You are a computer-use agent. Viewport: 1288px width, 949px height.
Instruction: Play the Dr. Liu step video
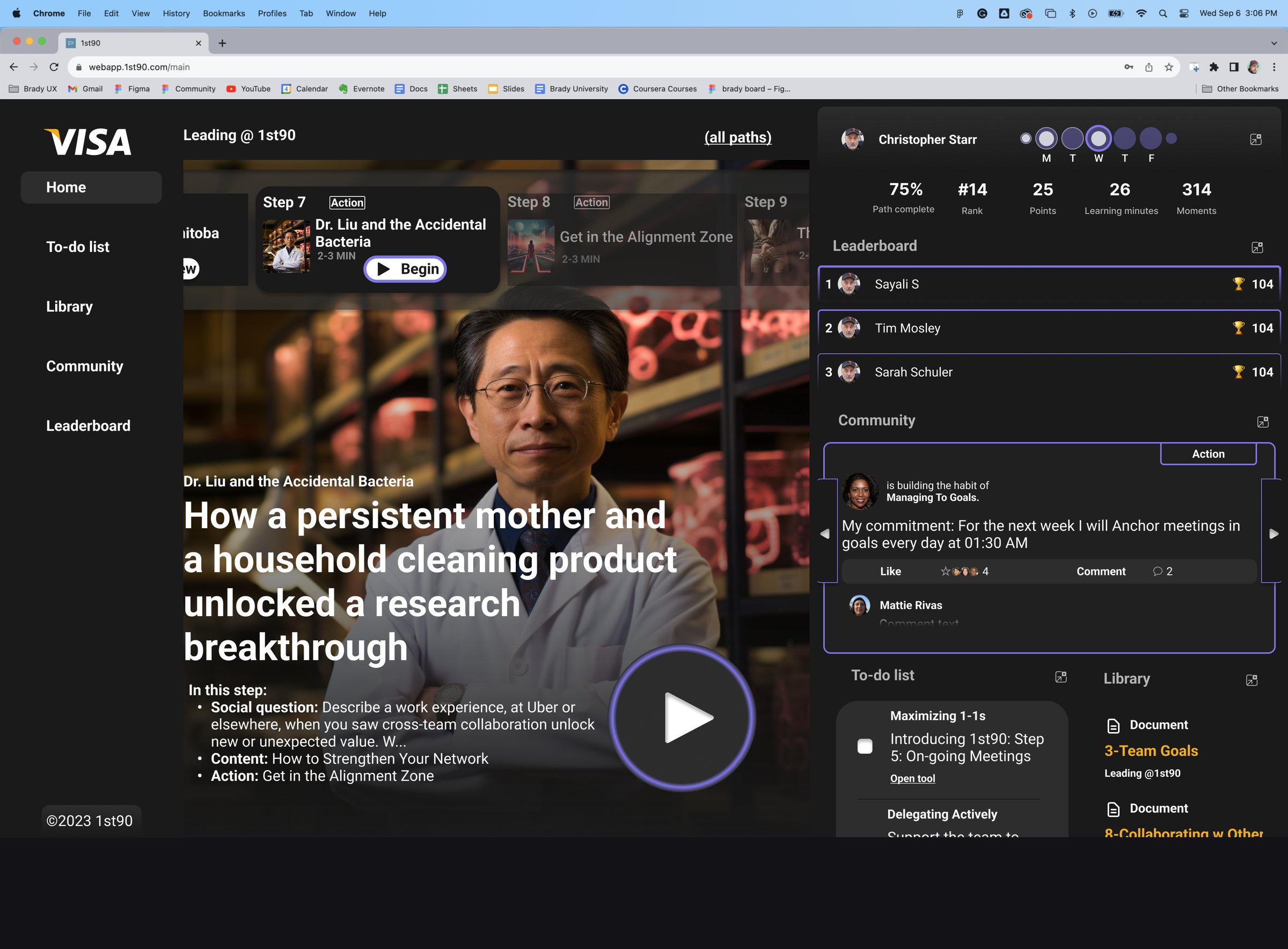click(682, 718)
